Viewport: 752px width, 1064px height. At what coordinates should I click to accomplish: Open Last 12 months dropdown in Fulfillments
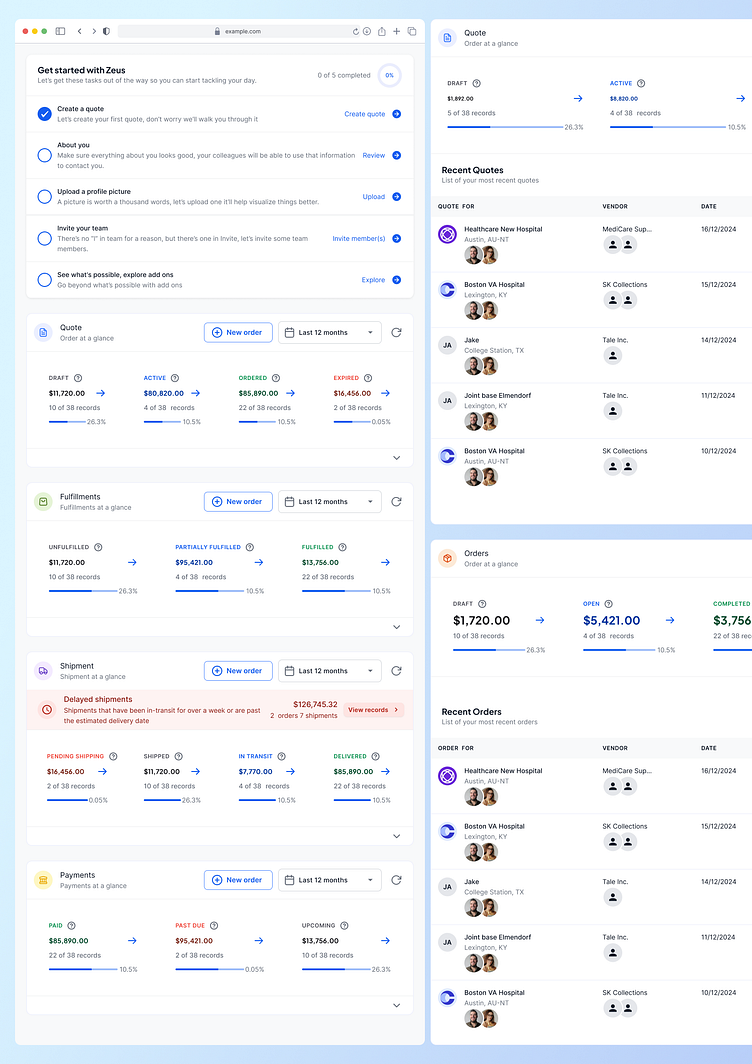tap(330, 501)
